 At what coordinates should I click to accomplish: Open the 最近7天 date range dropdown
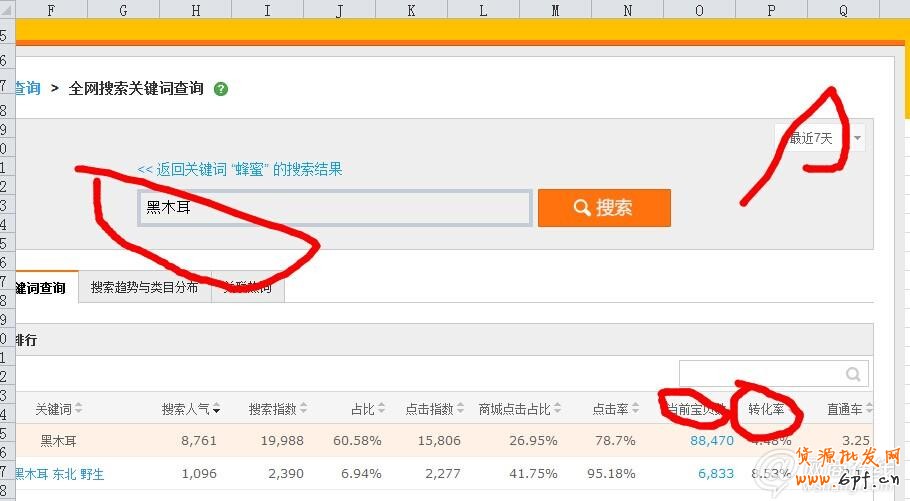tap(819, 138)
